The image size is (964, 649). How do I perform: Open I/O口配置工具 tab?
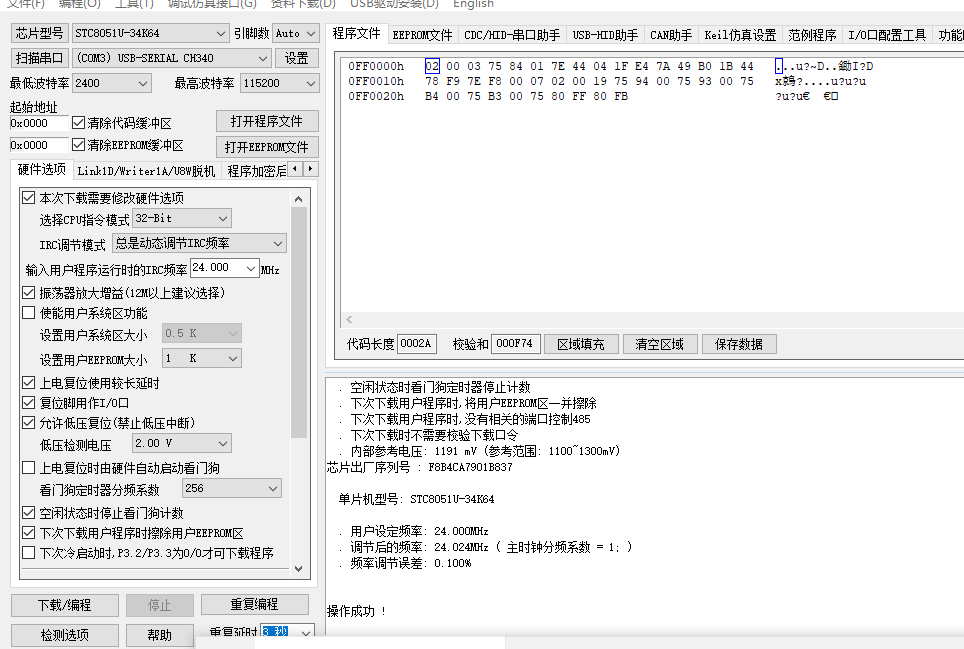[887, 35]
